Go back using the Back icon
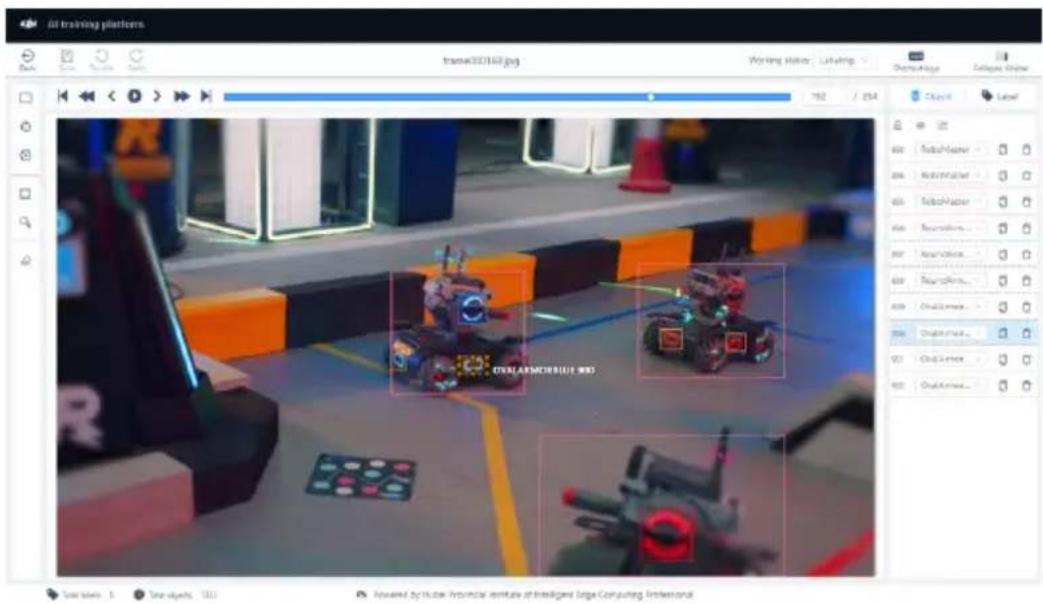Image resolution: width=1043 pixels, height=604 pixels. (27, 59)
